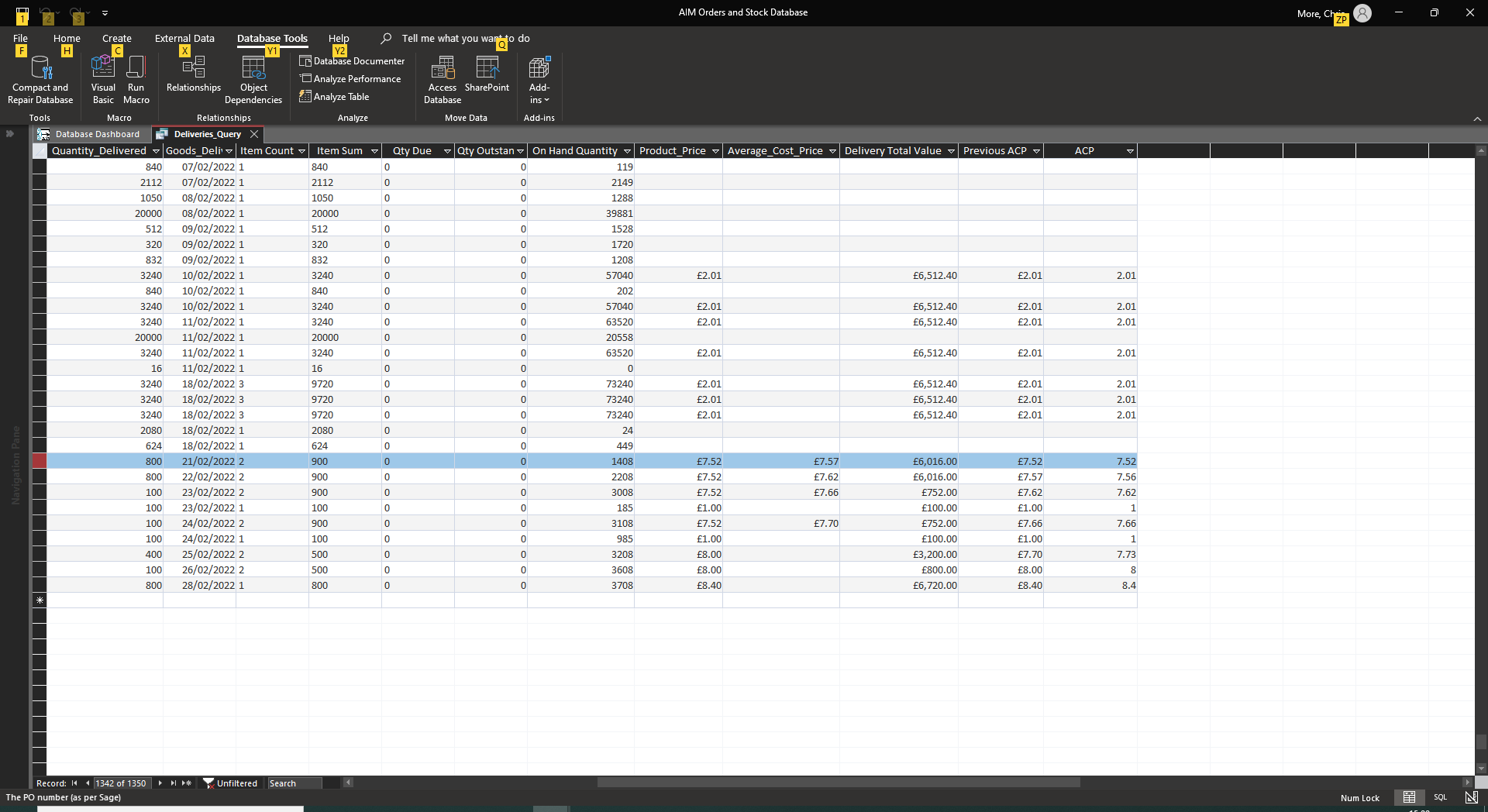Switch to Design View in status bar
Image resolution: width=1488 pixels, height=812 pixels.
point(1471,797)
